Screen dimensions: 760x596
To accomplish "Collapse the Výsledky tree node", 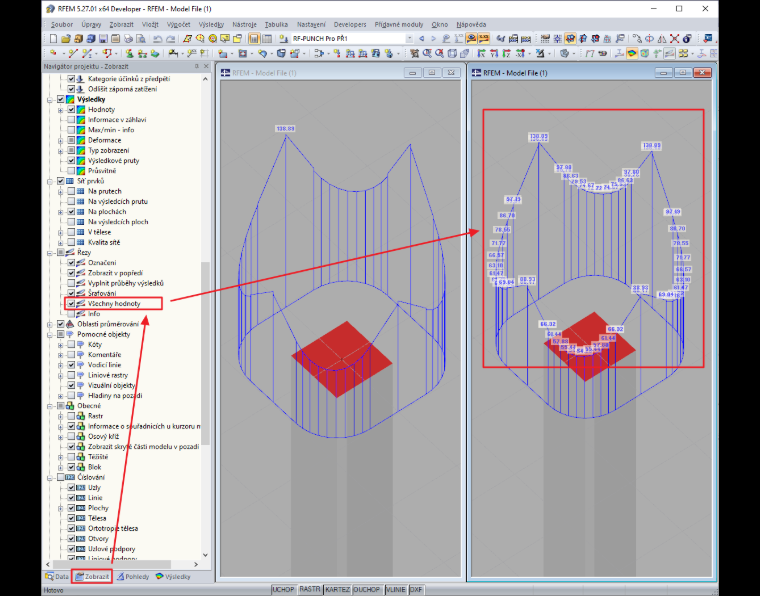I will click(x=50, y=99).
